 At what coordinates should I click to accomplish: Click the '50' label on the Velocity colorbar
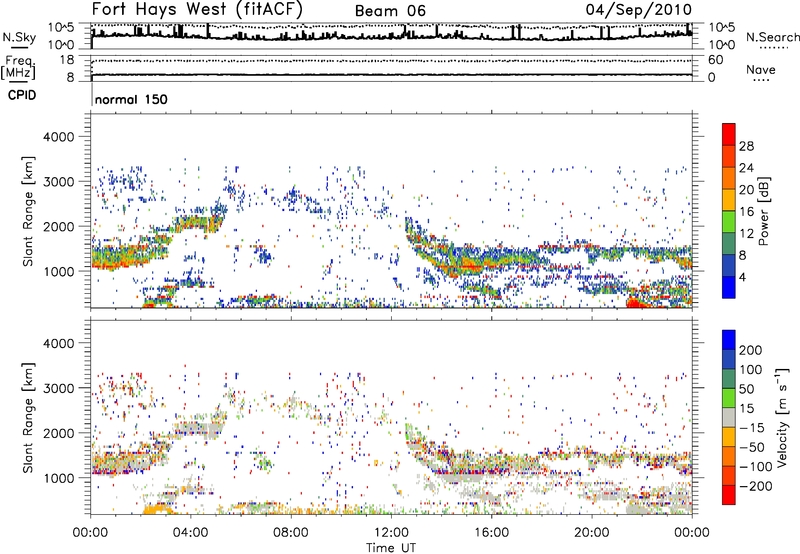coord(746,389)
